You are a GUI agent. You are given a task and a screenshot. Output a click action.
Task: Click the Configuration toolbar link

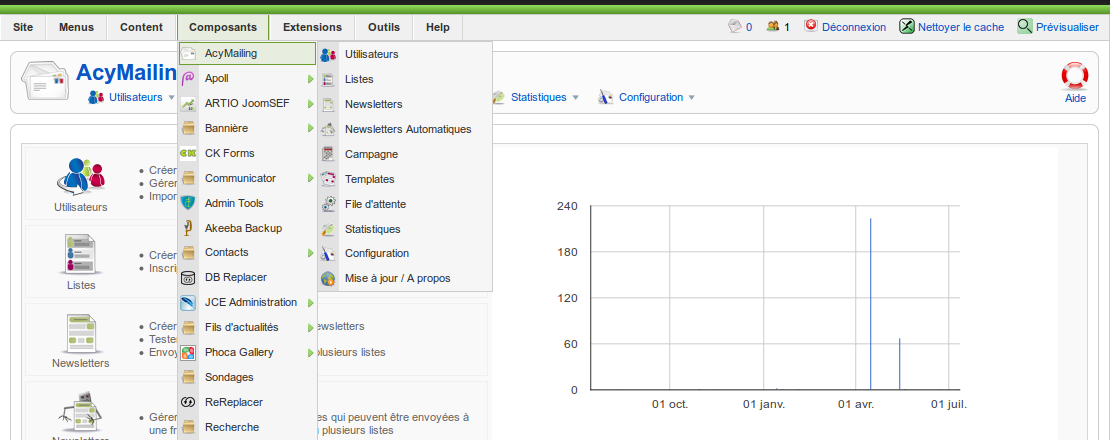click(x=651, y=98)
